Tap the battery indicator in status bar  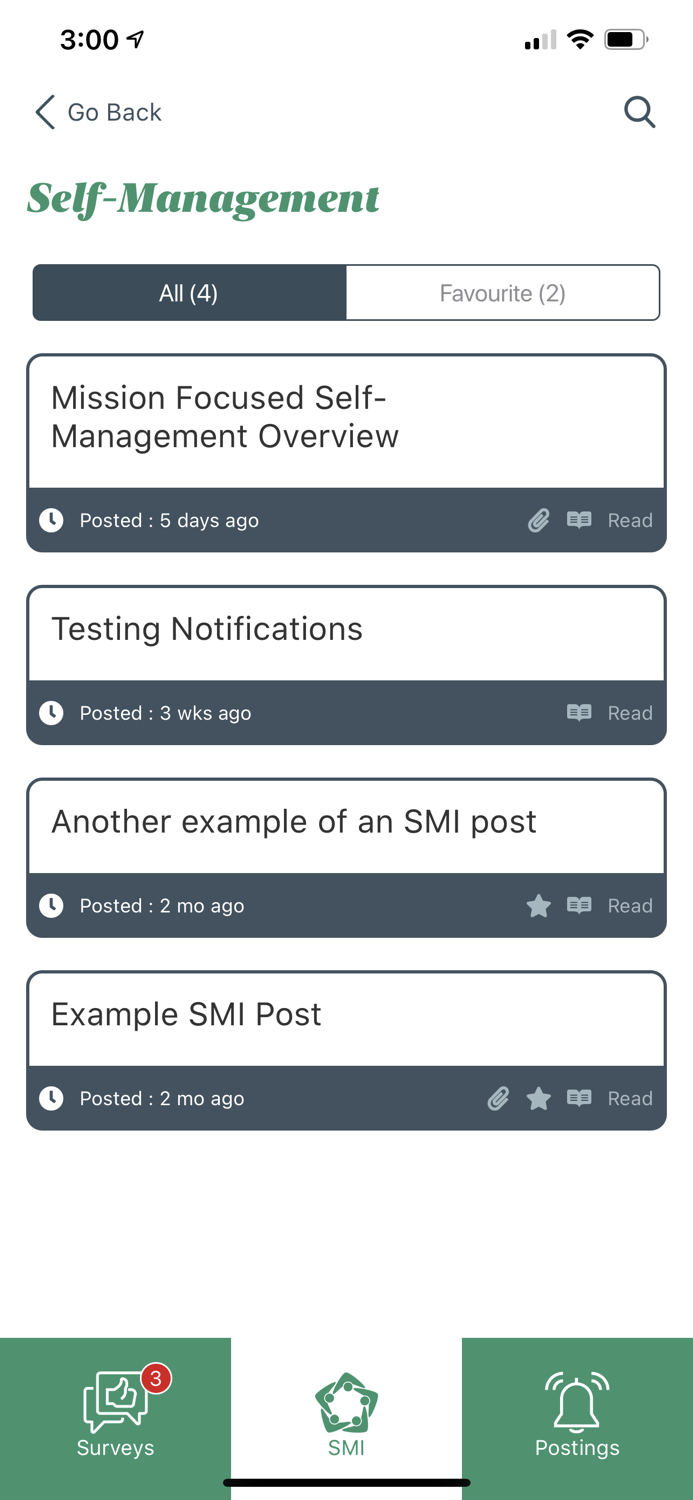[626, 40]
